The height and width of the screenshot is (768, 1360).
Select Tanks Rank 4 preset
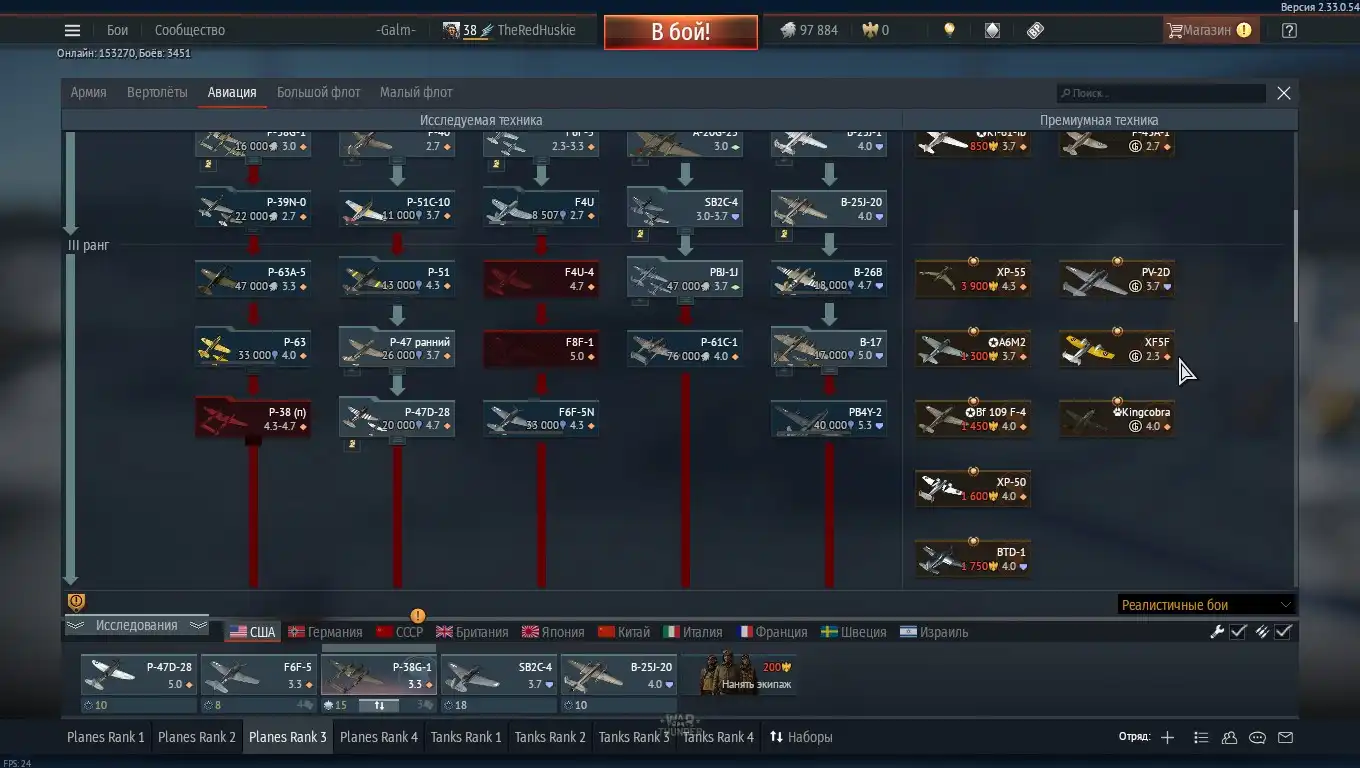pos(718,737)
